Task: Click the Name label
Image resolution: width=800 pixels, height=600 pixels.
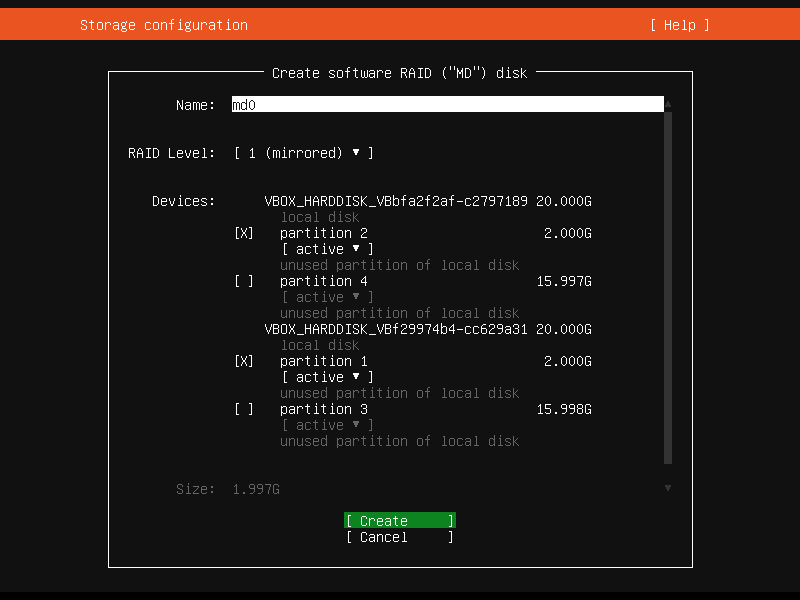Action: click(195, 105)
